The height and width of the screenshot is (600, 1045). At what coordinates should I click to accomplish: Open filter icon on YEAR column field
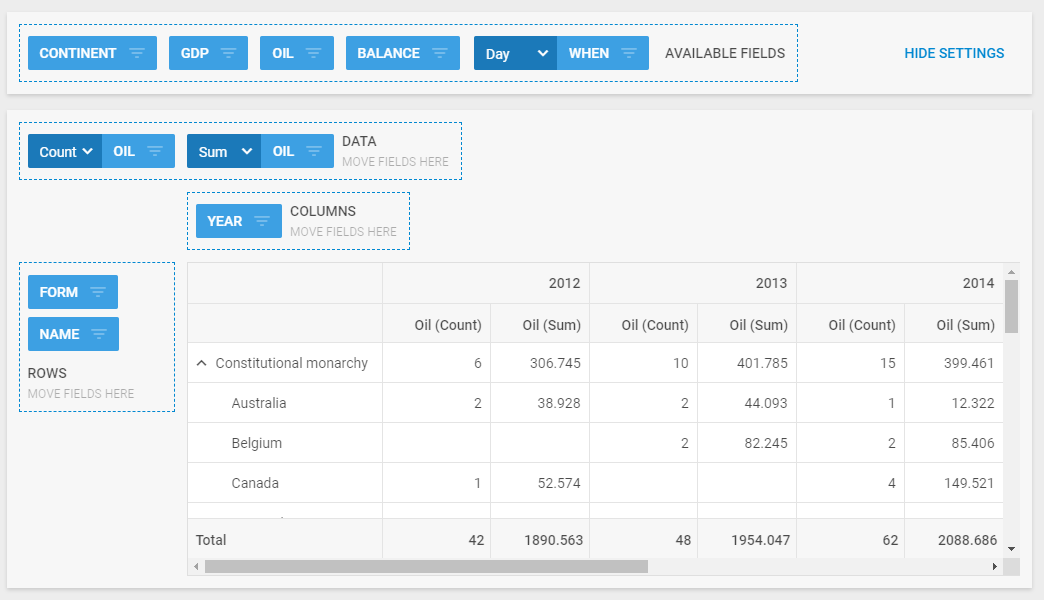[262, 221]
